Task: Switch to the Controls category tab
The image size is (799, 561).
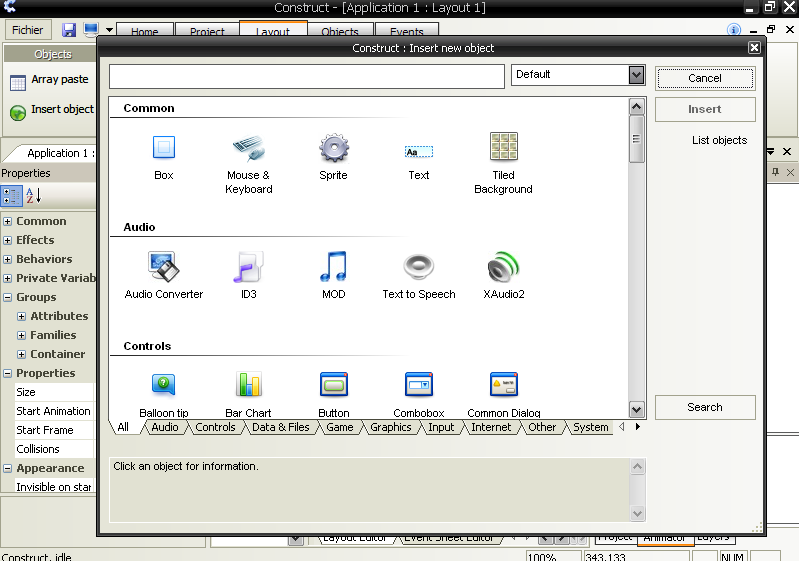Action: (216, 427)
